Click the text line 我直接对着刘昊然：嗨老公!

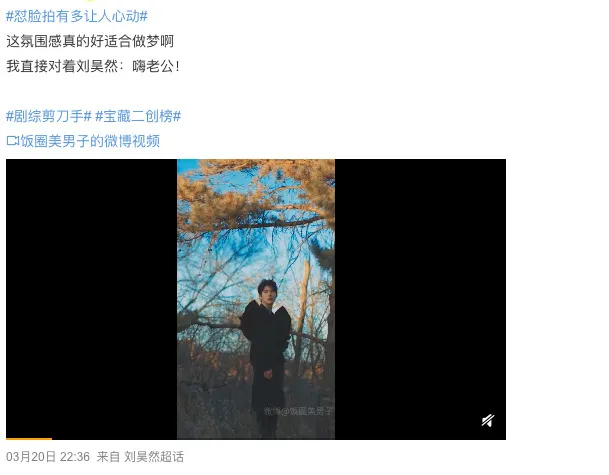(93, 66)
